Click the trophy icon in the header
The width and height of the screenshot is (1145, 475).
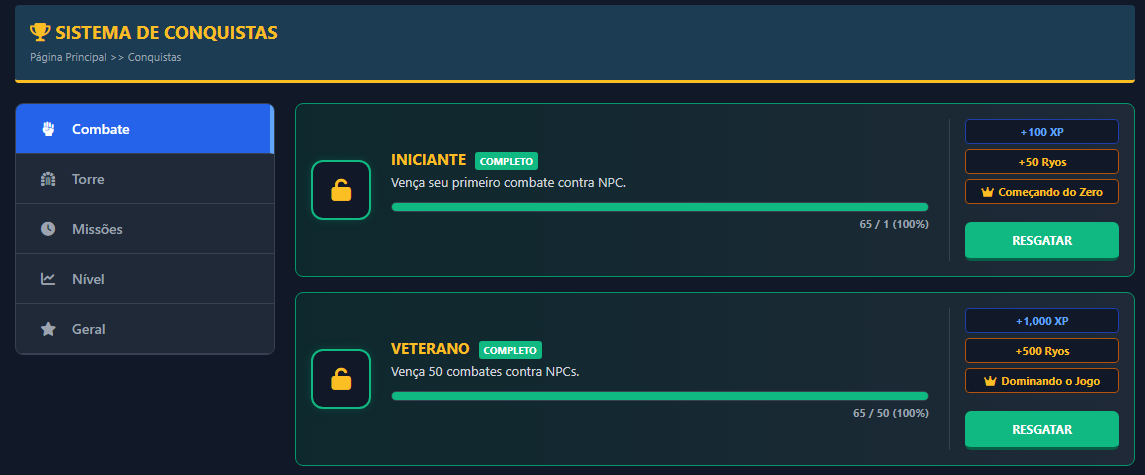(40, 33)
